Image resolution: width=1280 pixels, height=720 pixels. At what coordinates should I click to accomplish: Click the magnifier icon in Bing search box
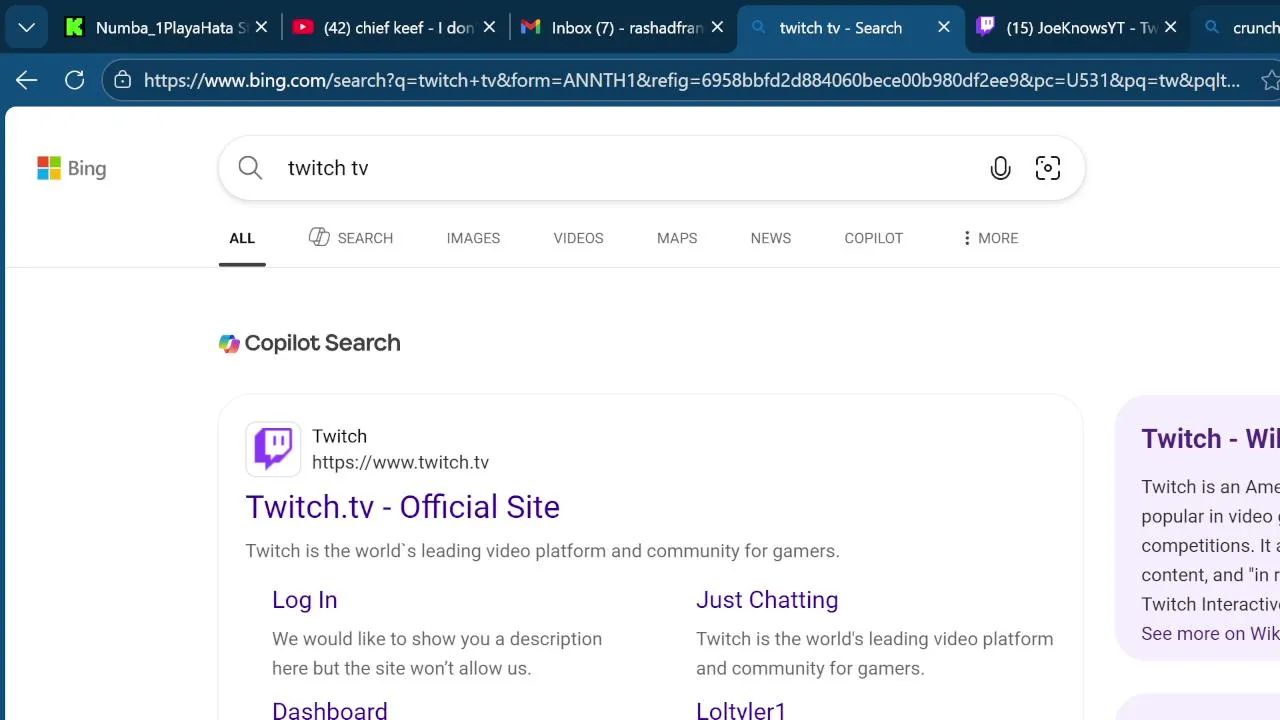pyautogui.click(x=250, y=168)
